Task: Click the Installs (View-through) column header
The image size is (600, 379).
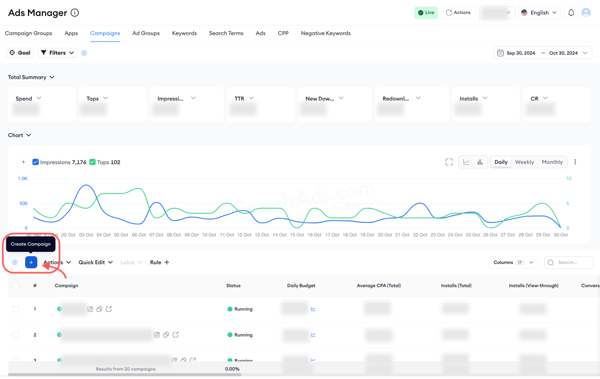Action: coord(534,286)
